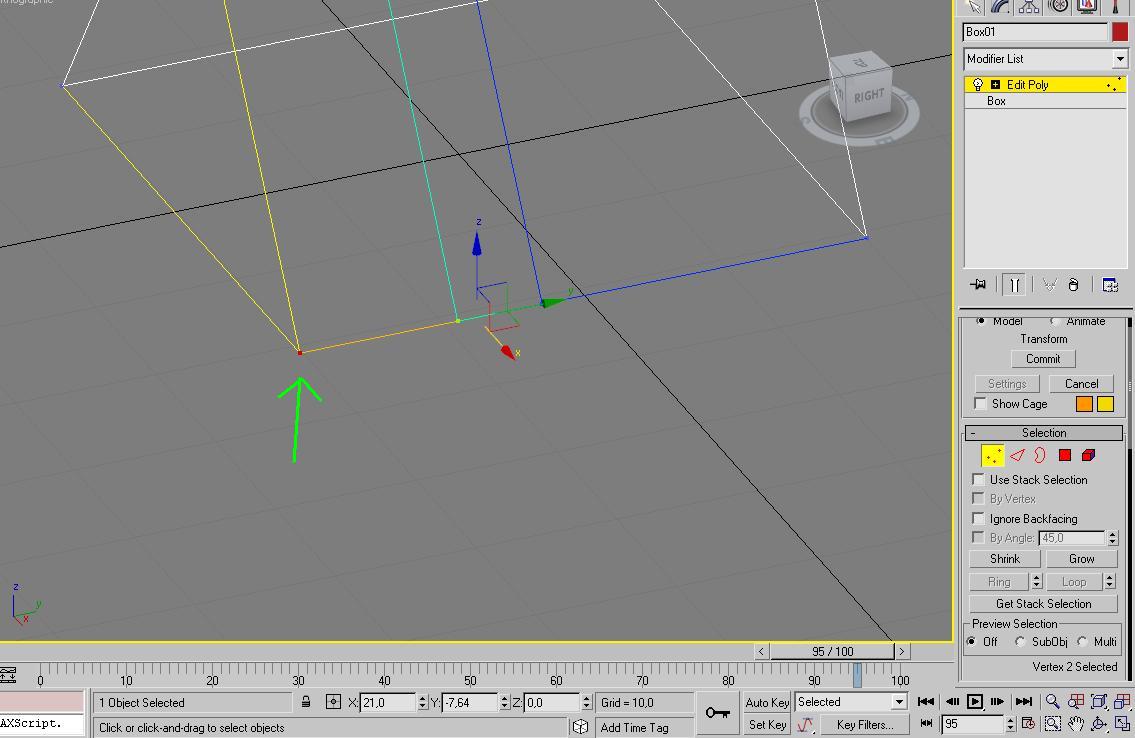Open the Motion command panel tab
Image resolution: width=1135 pixels, height=738 pixels.
pyautogui.click(x=1058, y=7)
